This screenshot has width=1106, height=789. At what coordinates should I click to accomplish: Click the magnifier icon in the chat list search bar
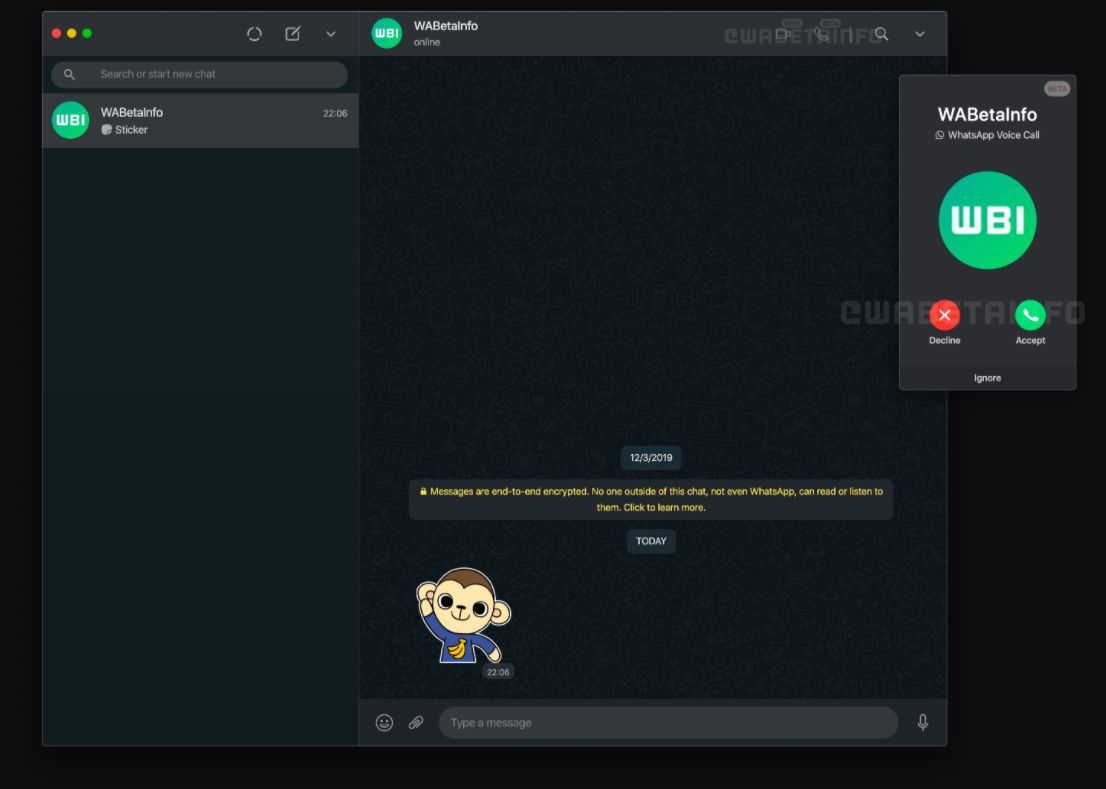coord(69,74)
